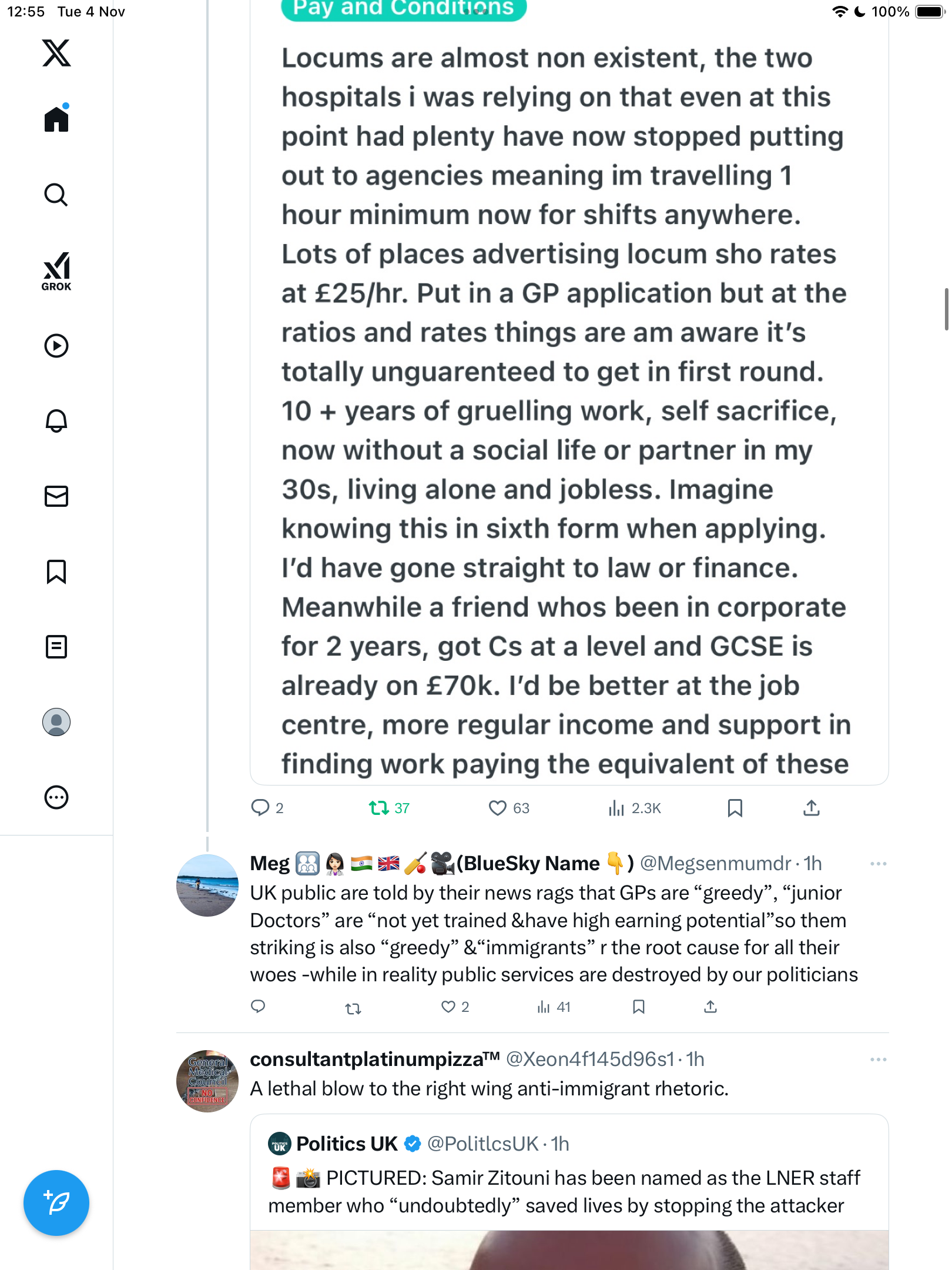Open Bookmarks in sidebar
The height and width of the screenshot is (1270, 952).
coord(56,571)
